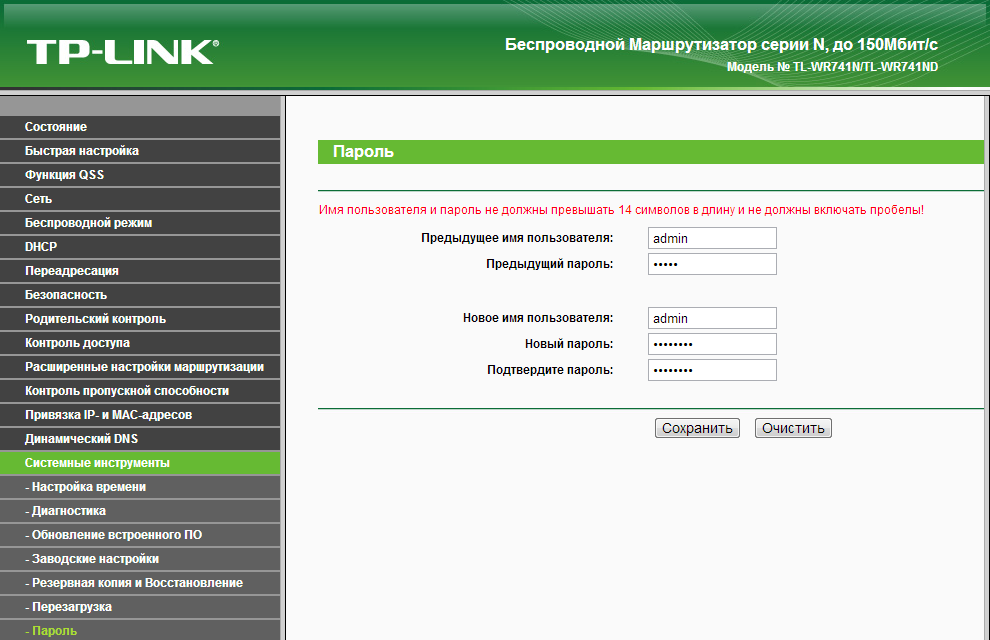The width and height of the screenshot is (990, 640).
Task: Open Родительский контроль section
Action: 140,319
